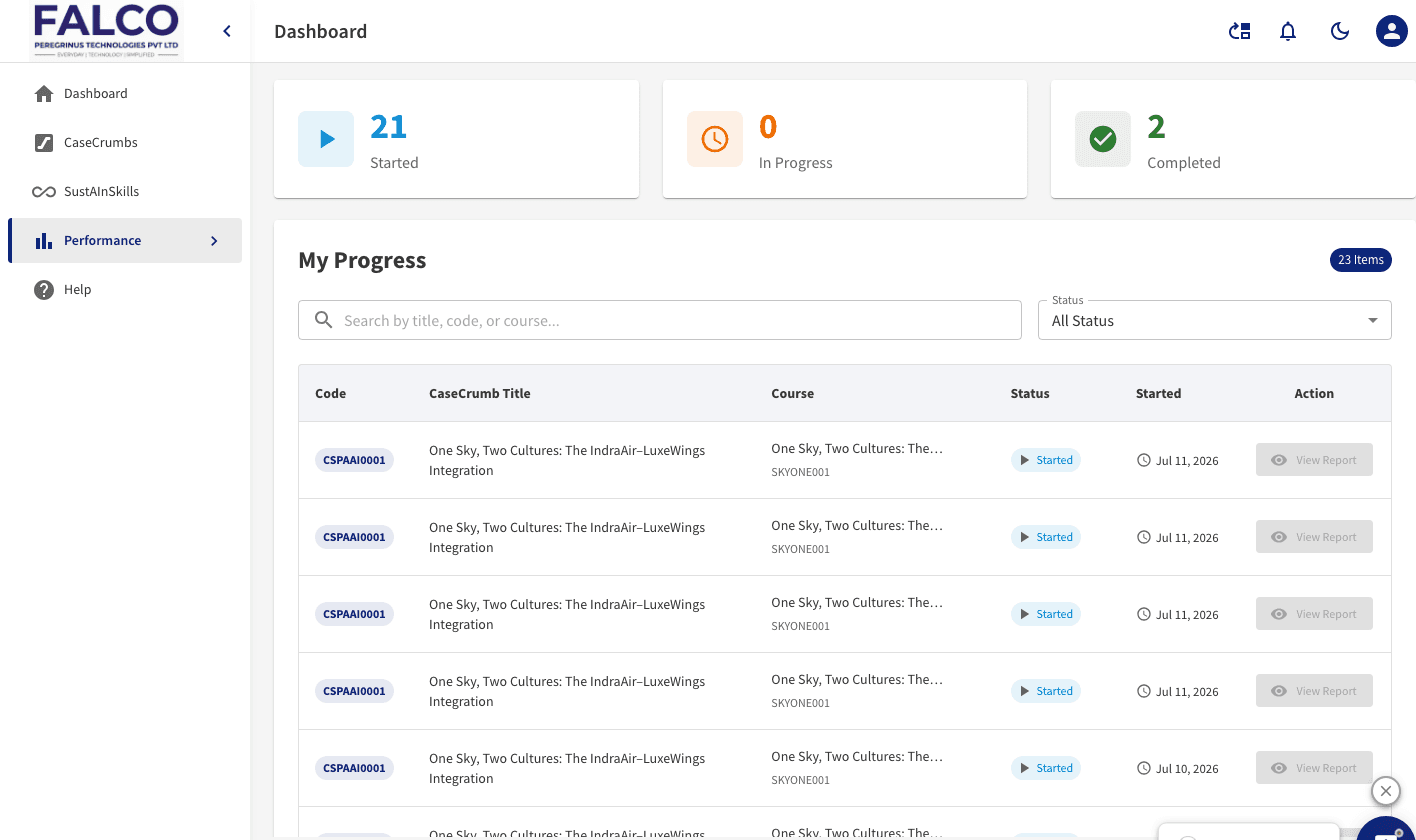Click the Course column header
The height and width of the screenshot is (840, 1416).
click(x=793, y=393)
